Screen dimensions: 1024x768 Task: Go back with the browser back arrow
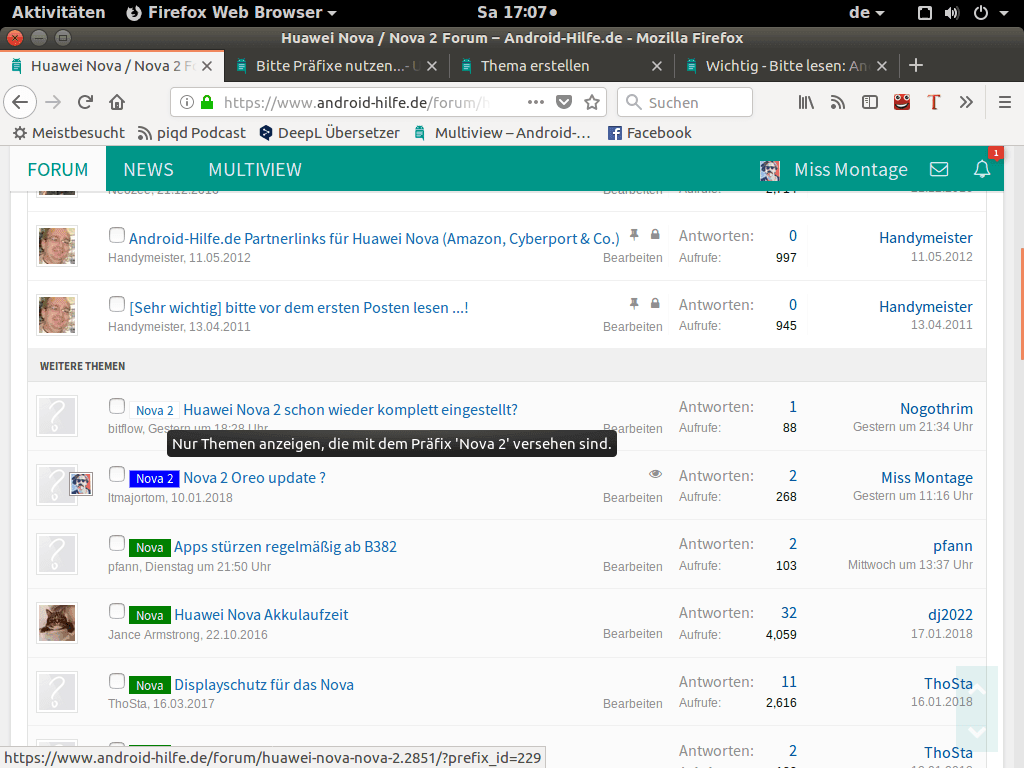pos(20,102)
